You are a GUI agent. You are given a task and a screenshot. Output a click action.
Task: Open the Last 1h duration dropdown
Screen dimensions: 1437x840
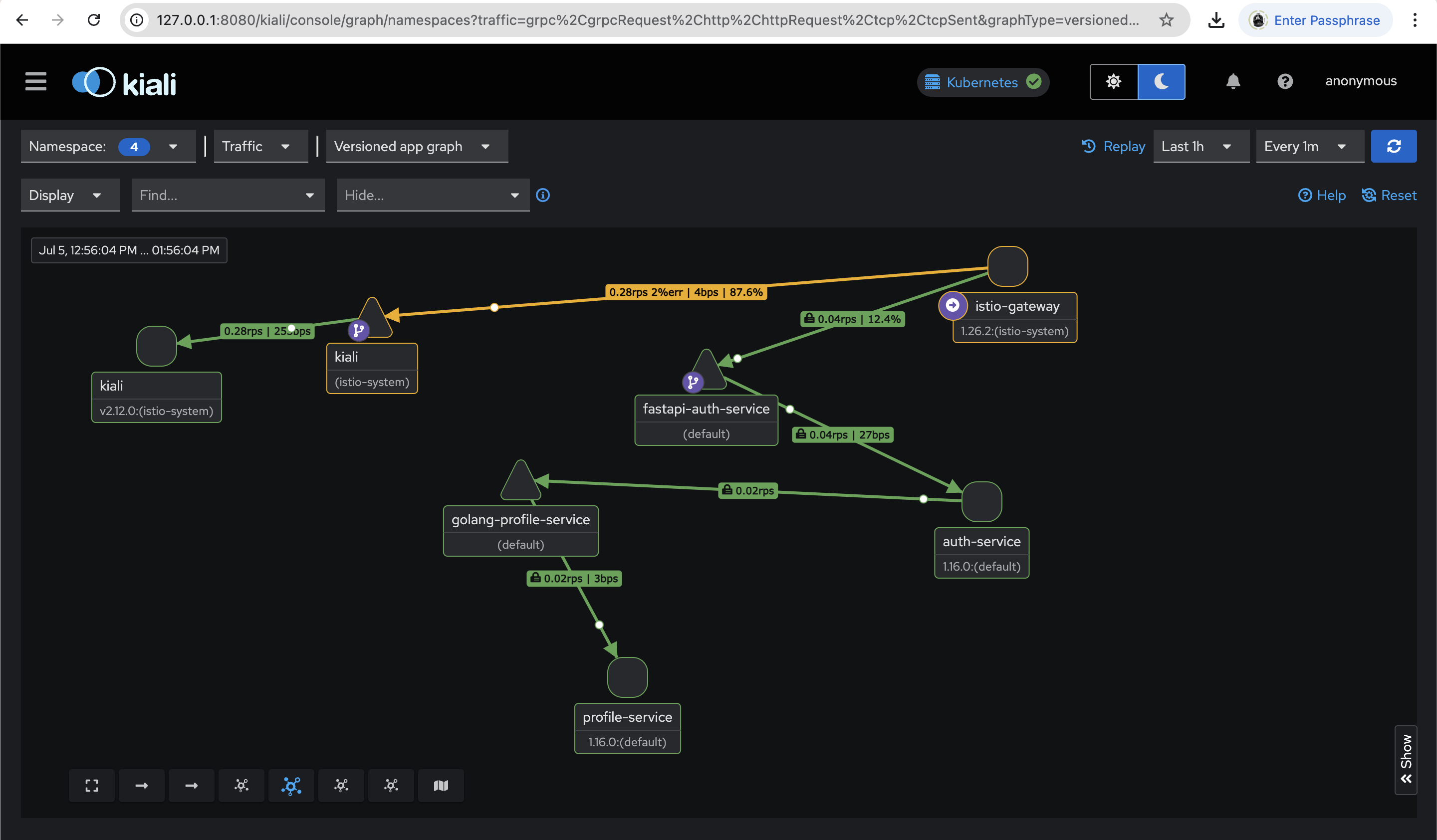(x=1201, y=147)
